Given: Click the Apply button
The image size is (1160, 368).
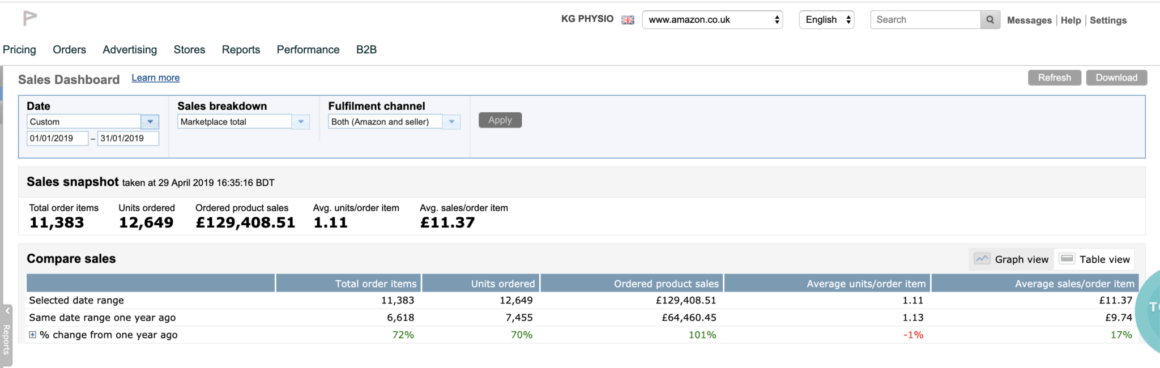Looking at the screenshot, I should pyautogui.click(x=500, y=120).
